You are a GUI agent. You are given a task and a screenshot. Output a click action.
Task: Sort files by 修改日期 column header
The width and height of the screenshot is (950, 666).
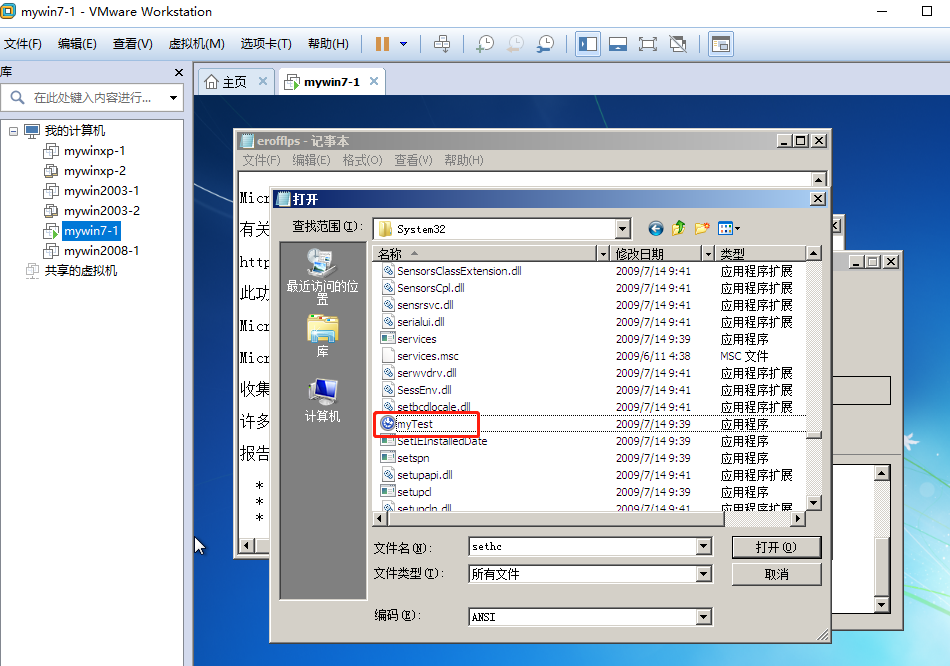(x=657, y=253)
